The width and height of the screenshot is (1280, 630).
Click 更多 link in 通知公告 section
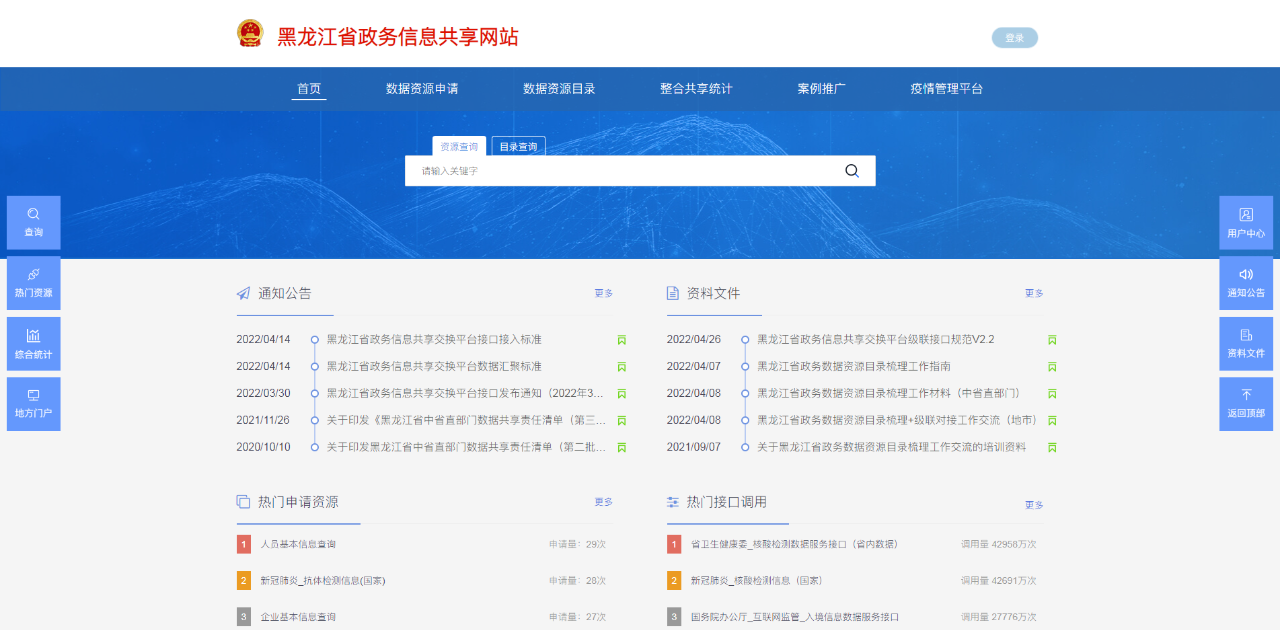tap(603, 294)
